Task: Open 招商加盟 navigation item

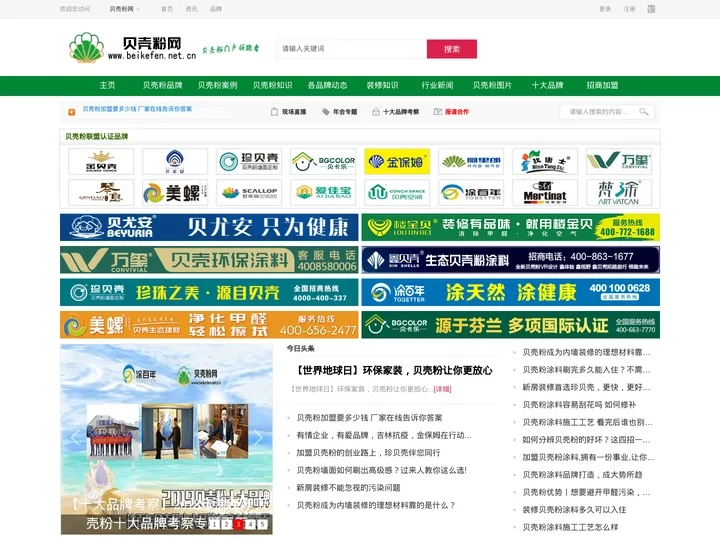Action: click(x=602, y=85)
